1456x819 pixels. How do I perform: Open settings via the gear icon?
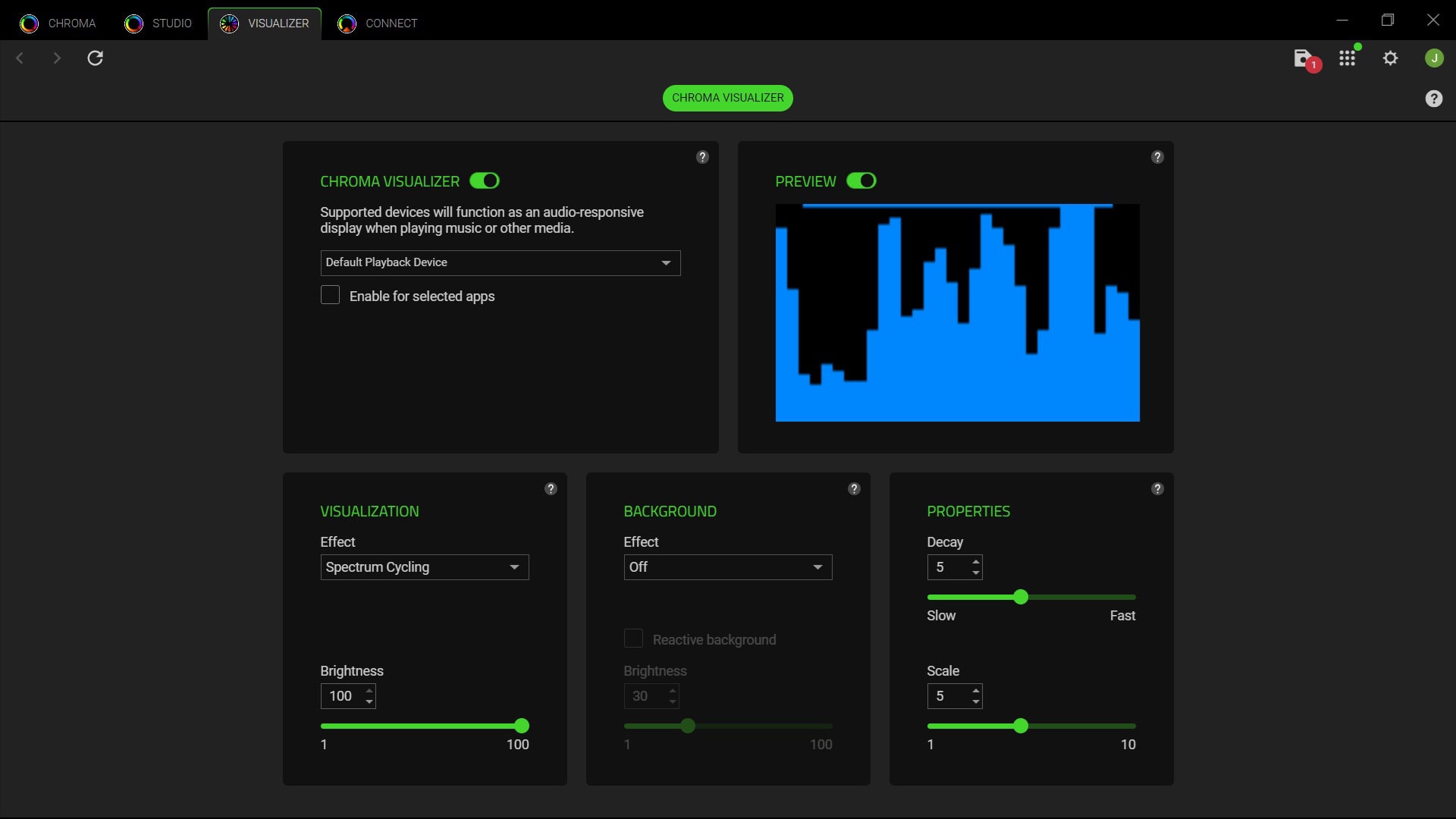click(1390, 58)
